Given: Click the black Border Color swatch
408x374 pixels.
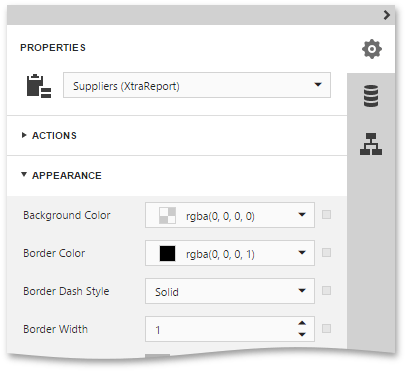Looking at the screenshot, I should [x=167, y=254].
